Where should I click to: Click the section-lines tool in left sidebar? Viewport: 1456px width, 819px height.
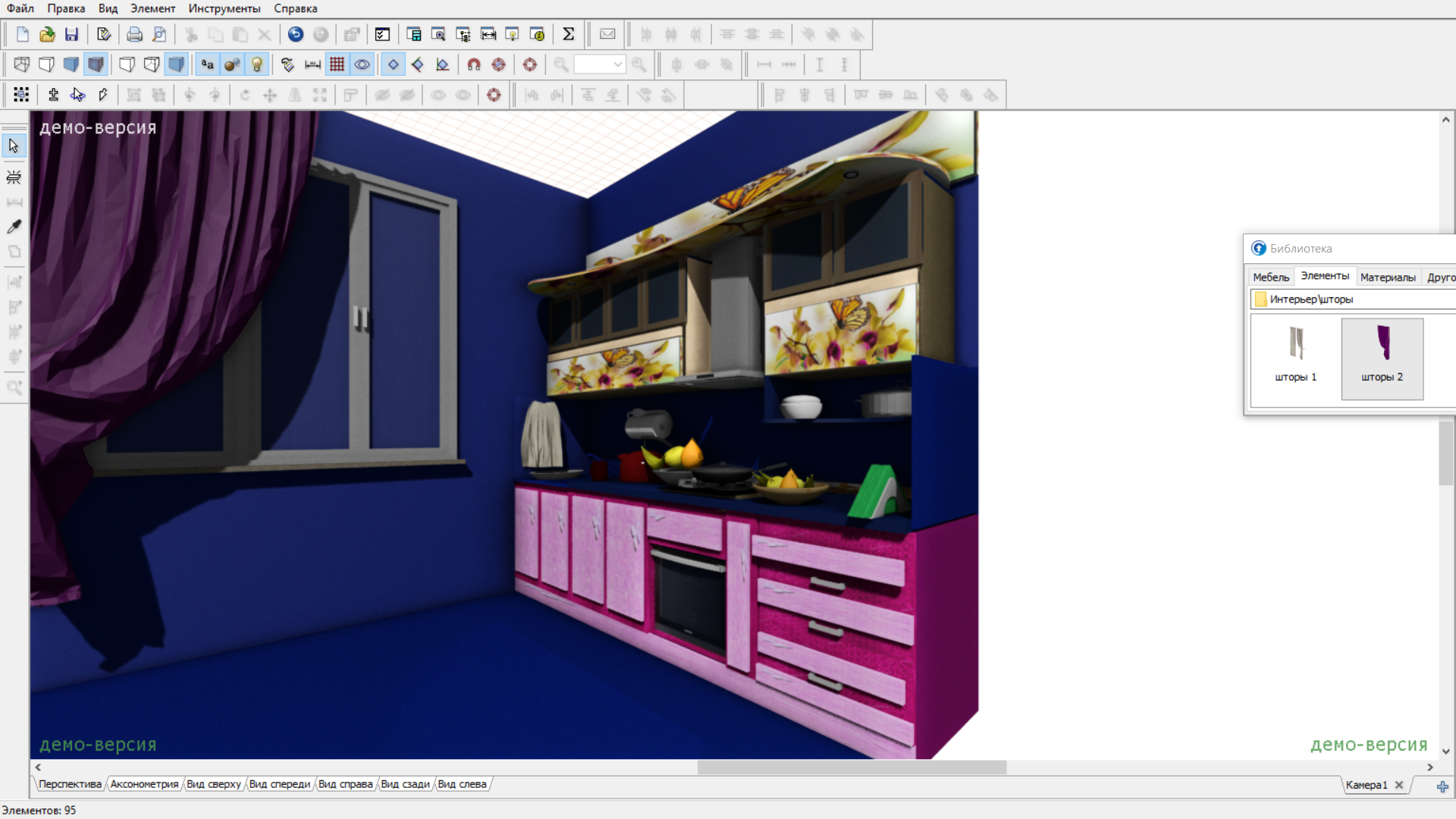[14, 177]
